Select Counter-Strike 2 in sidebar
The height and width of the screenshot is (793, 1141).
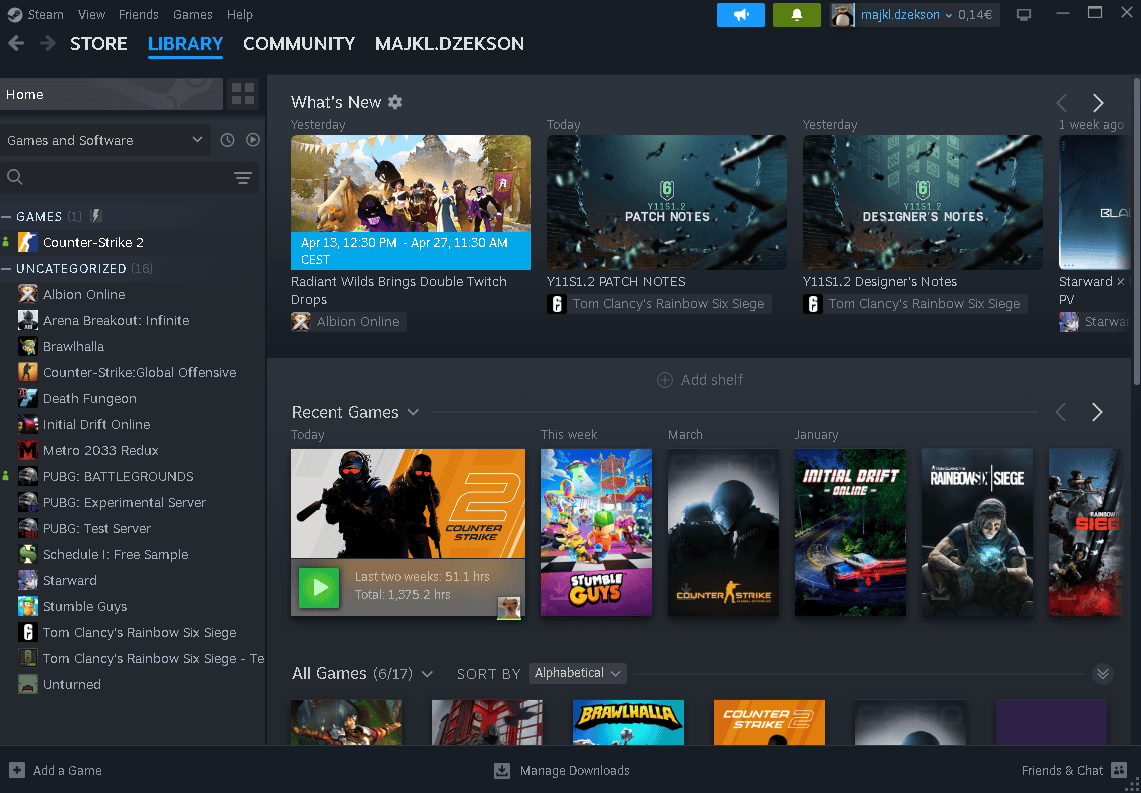point(133,242)
